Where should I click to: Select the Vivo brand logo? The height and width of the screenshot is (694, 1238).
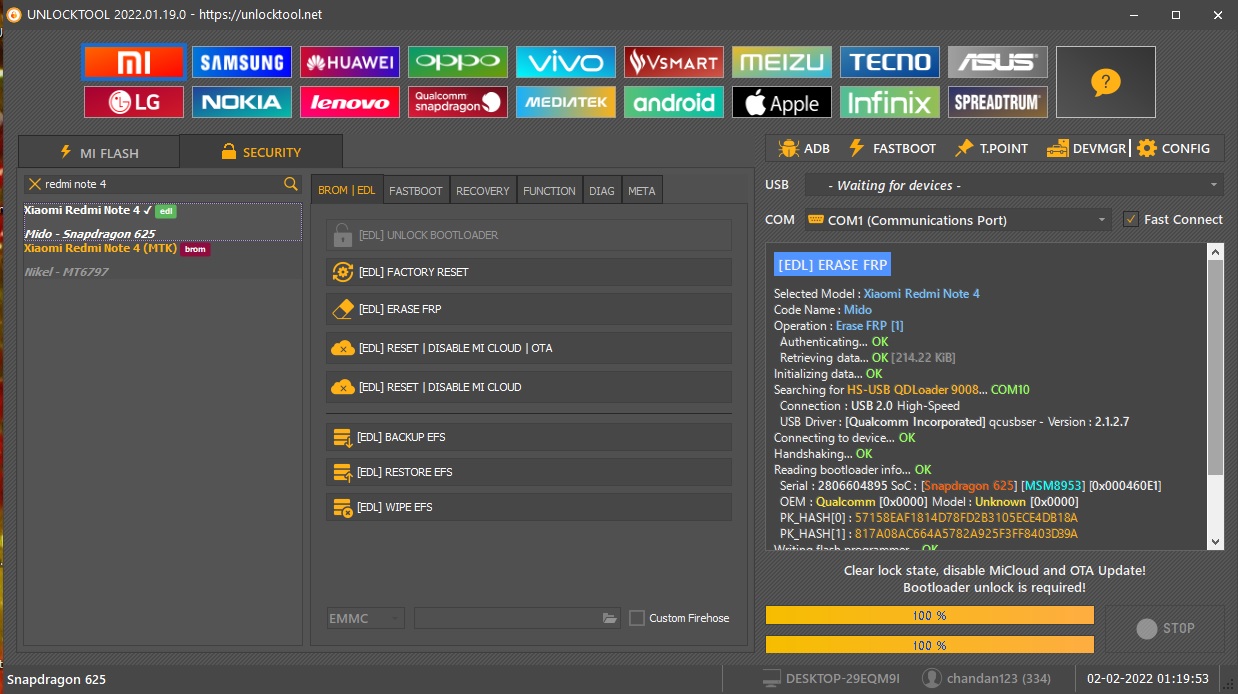[x=566, y=62]
